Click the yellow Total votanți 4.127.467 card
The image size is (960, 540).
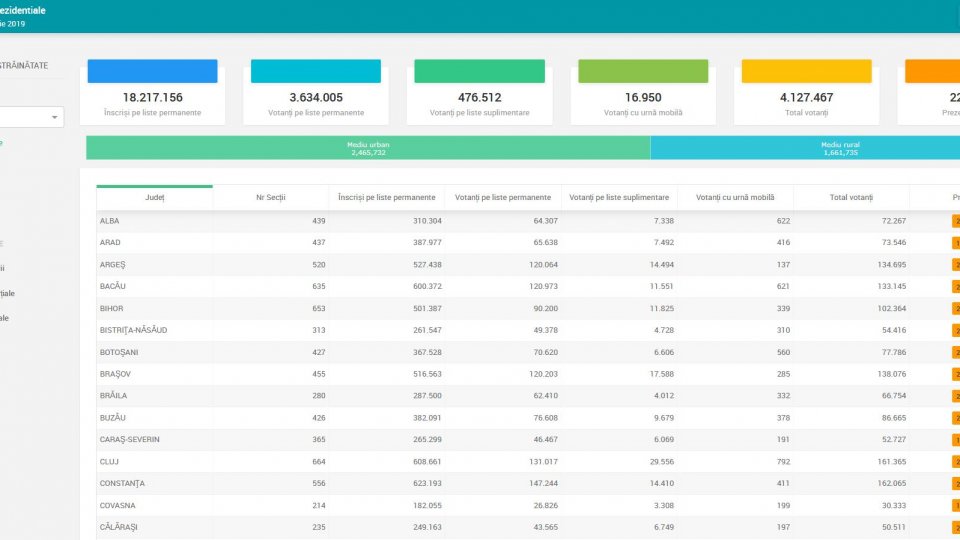[x=806, y=91]
